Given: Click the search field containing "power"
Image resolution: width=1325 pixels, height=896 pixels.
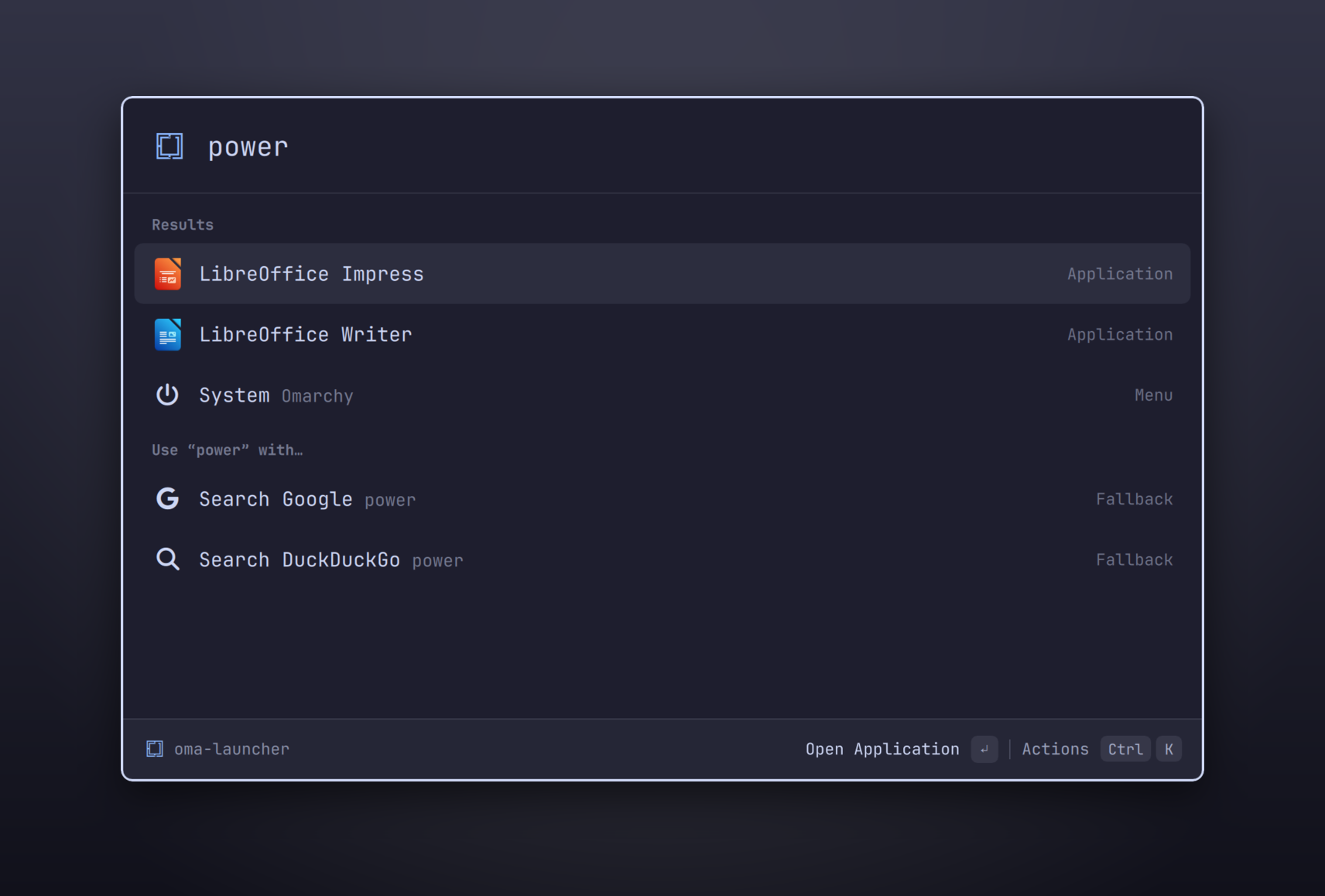Looking at the screenshot, I should (689, 146).
